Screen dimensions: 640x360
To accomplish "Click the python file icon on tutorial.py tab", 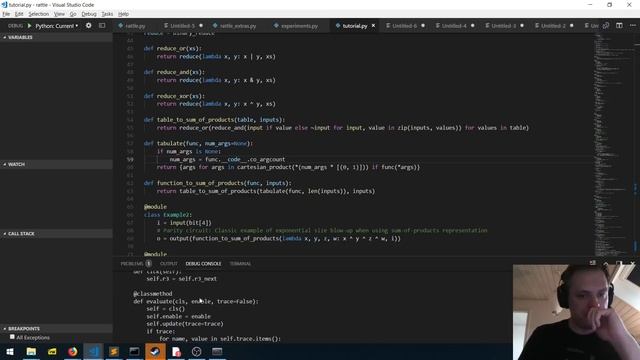I will tap(338, 26).
